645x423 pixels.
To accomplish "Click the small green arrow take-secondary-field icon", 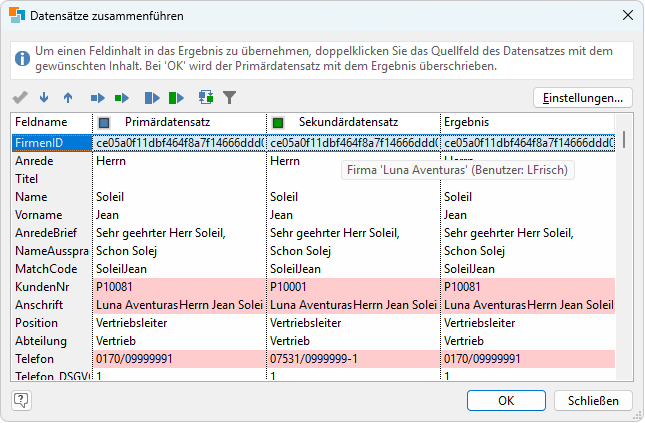I will pyautogui.click(x=122, y=98).
